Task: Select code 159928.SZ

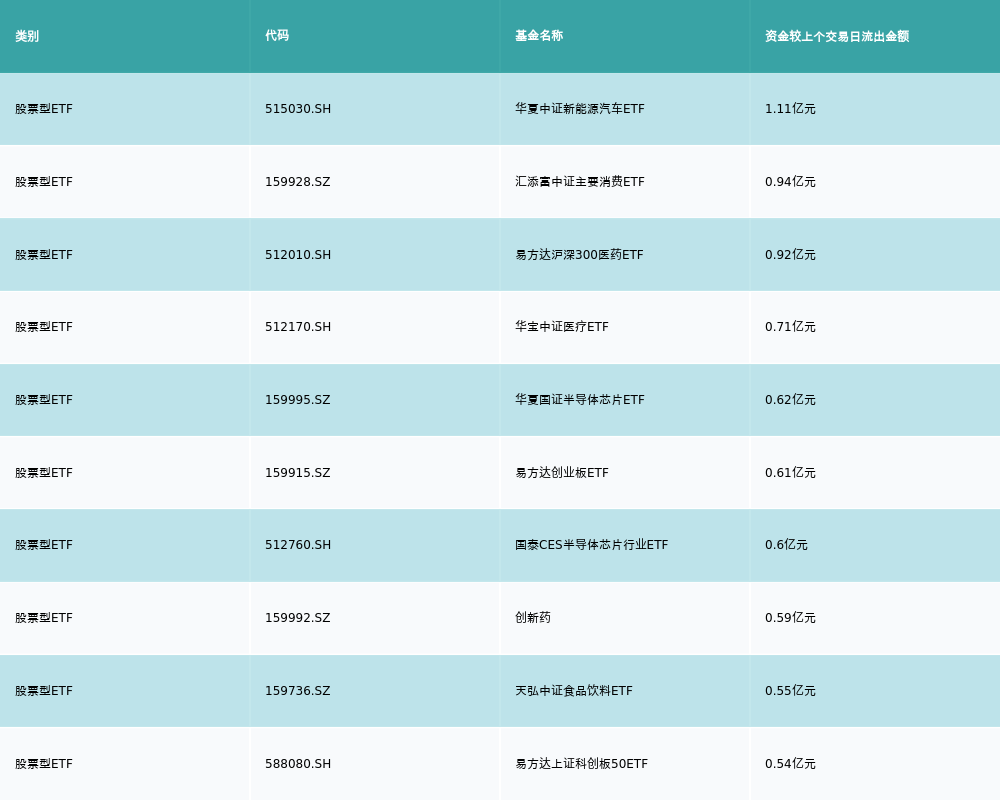Action: point(298,182)
